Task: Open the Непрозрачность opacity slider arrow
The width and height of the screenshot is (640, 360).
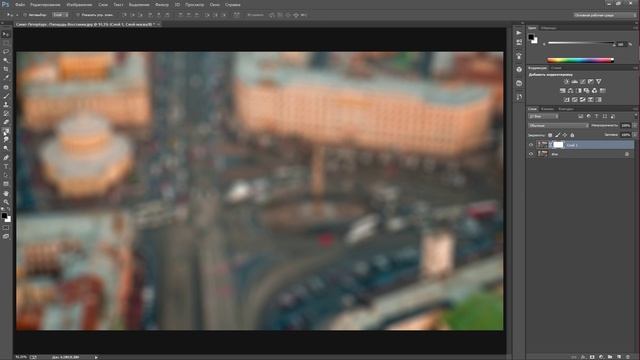Action: pos(635,126)
